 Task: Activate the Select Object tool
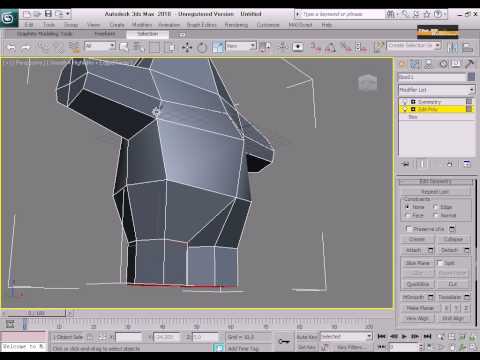pyautogui.click(x=123, y=47)
